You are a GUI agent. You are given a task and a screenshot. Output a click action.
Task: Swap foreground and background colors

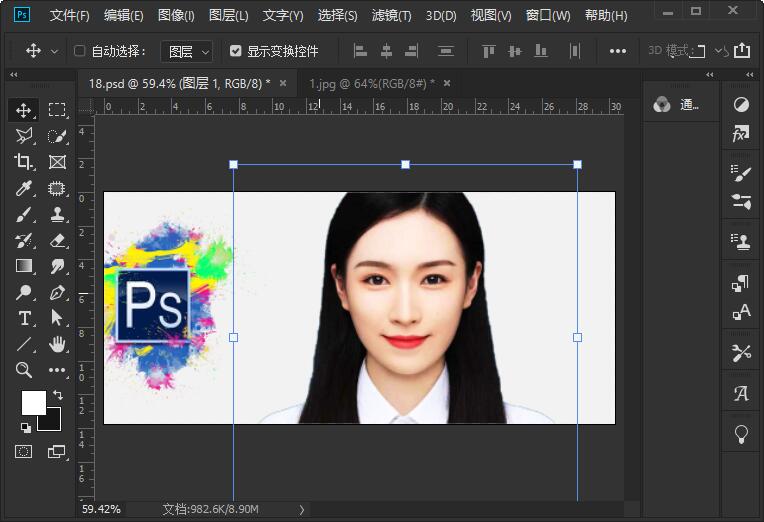57,394
